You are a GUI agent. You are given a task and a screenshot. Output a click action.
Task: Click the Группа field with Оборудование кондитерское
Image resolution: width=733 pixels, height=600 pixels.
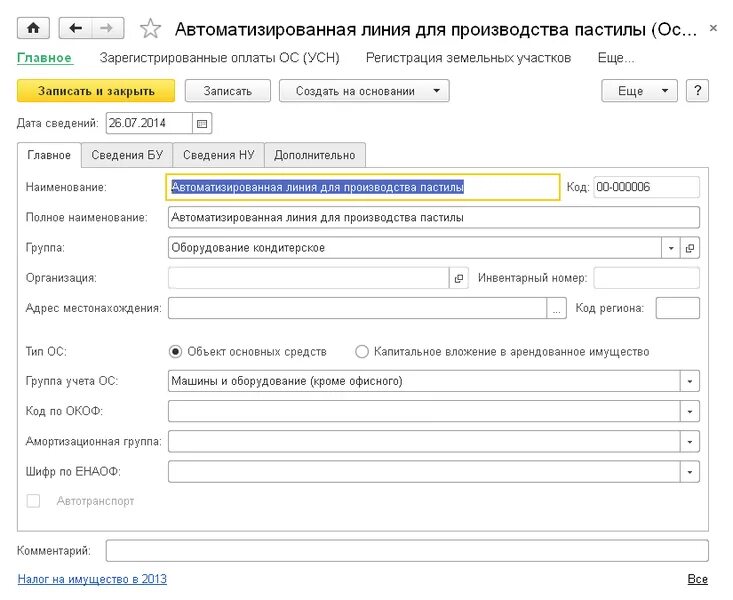[x=415, y=248]
